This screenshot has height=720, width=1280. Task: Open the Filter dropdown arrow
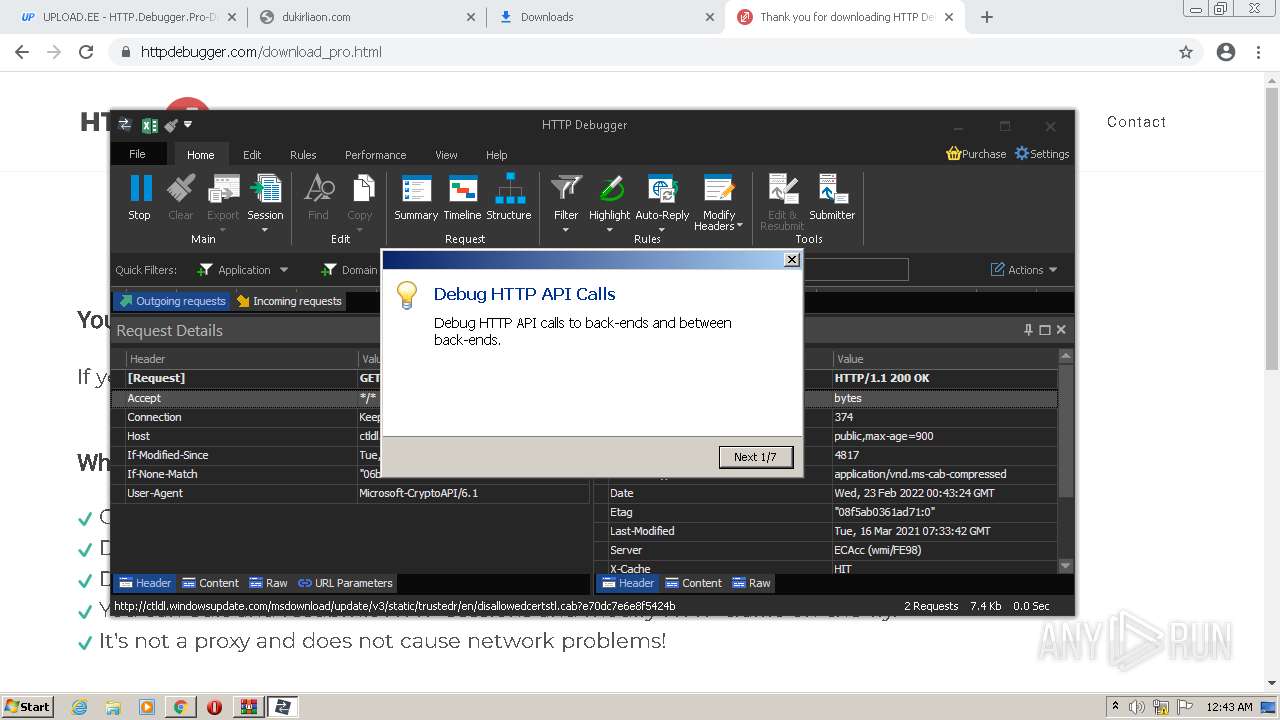coord(566,230)
